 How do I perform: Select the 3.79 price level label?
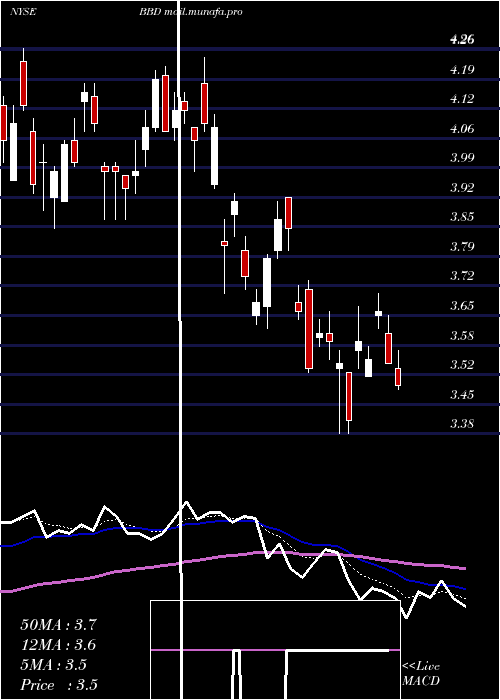(x=462, y=247)
